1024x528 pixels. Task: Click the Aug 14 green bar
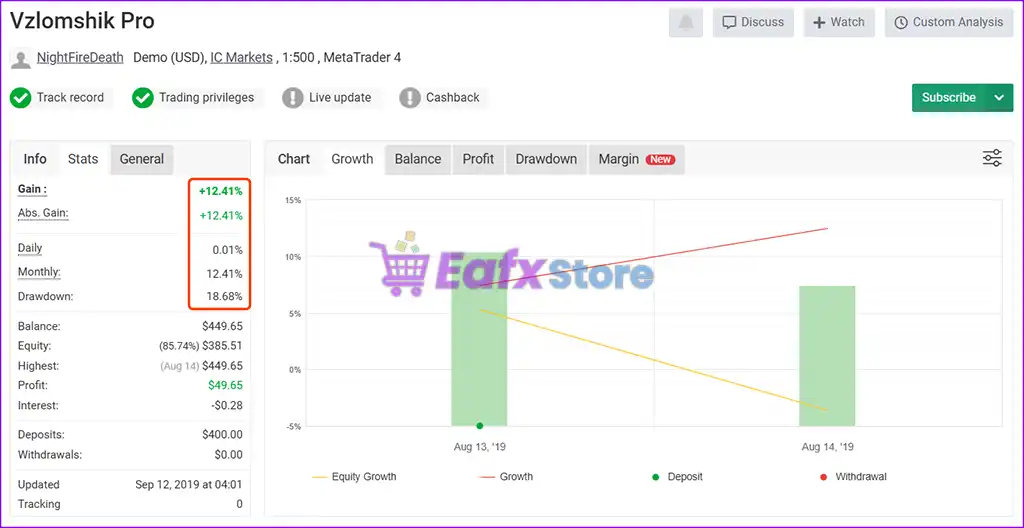click(827, 356)
